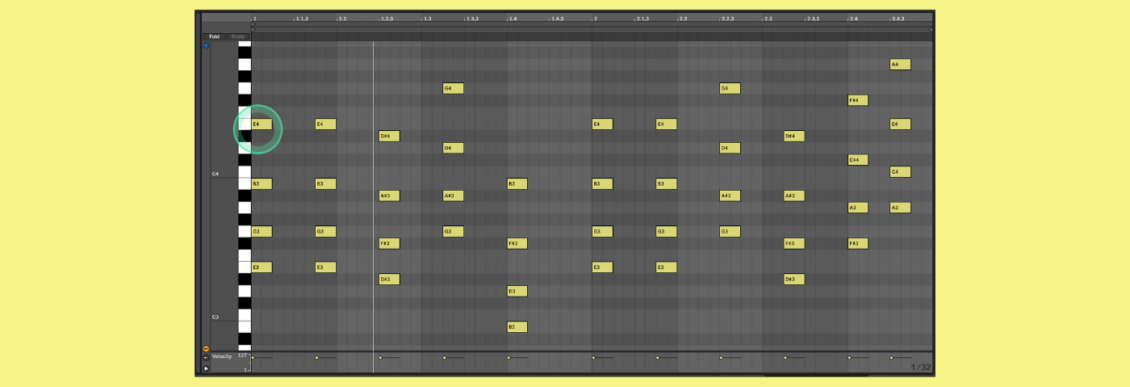Select the C4 note
The width and height of the screenshot is (1130, 387).
point(900,172)
